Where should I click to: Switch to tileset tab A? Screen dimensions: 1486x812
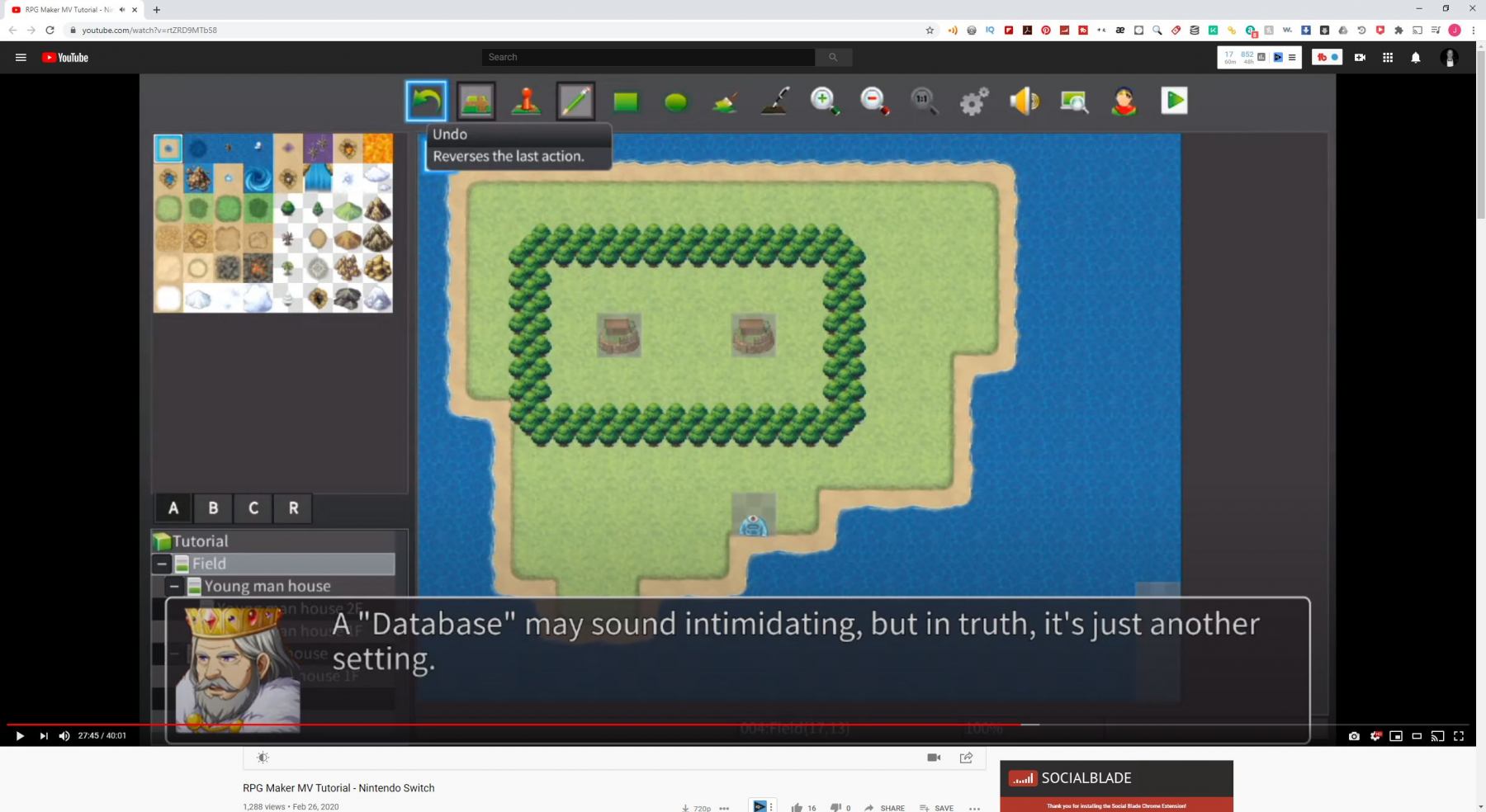tap(173, 508)
